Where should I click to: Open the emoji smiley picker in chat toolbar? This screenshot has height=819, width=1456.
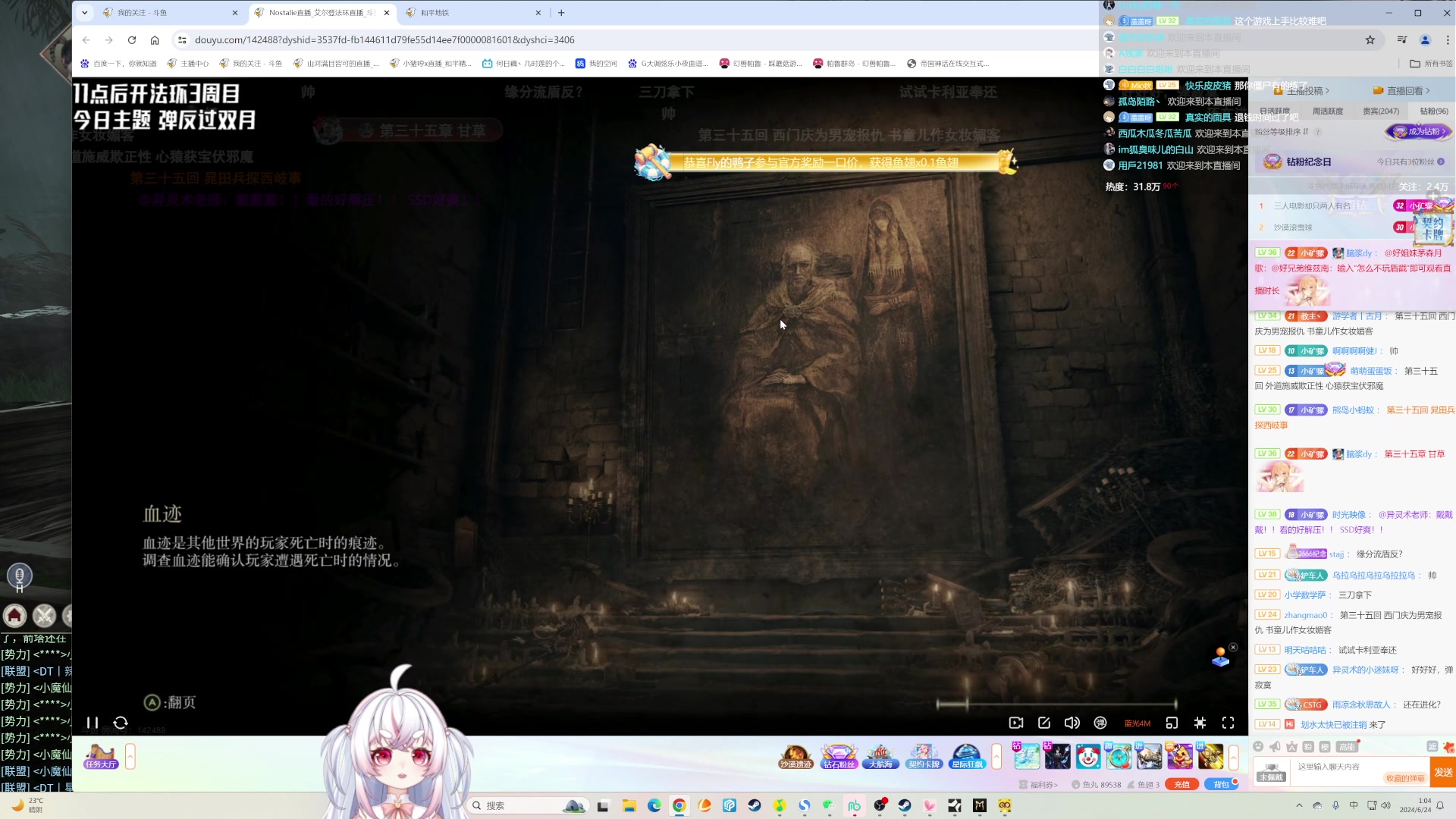pos(1258,746)
